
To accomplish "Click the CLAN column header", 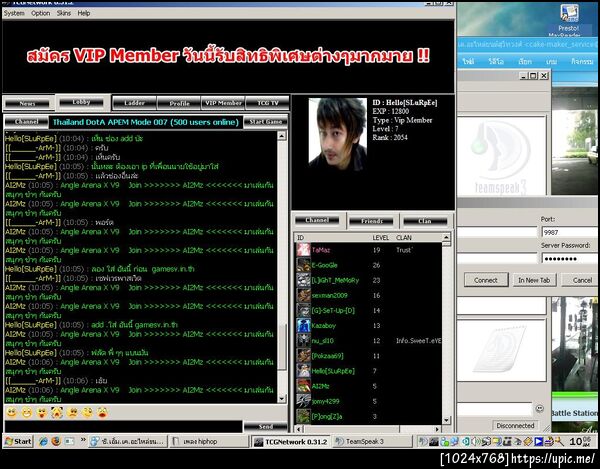I will click(404, 238).
